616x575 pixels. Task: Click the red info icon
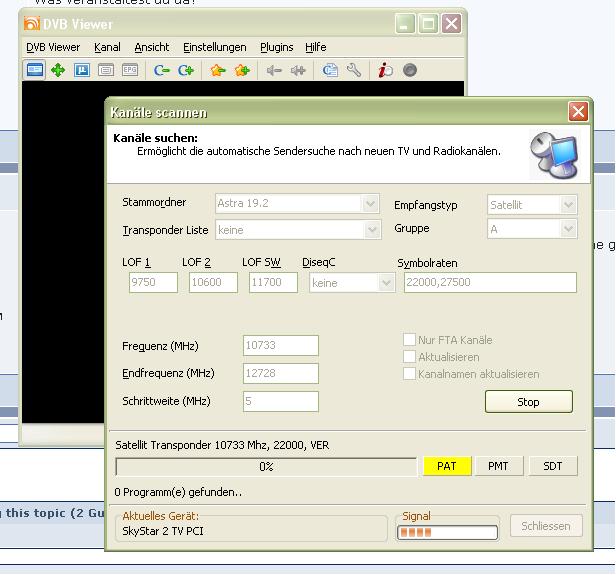(385, 70)
